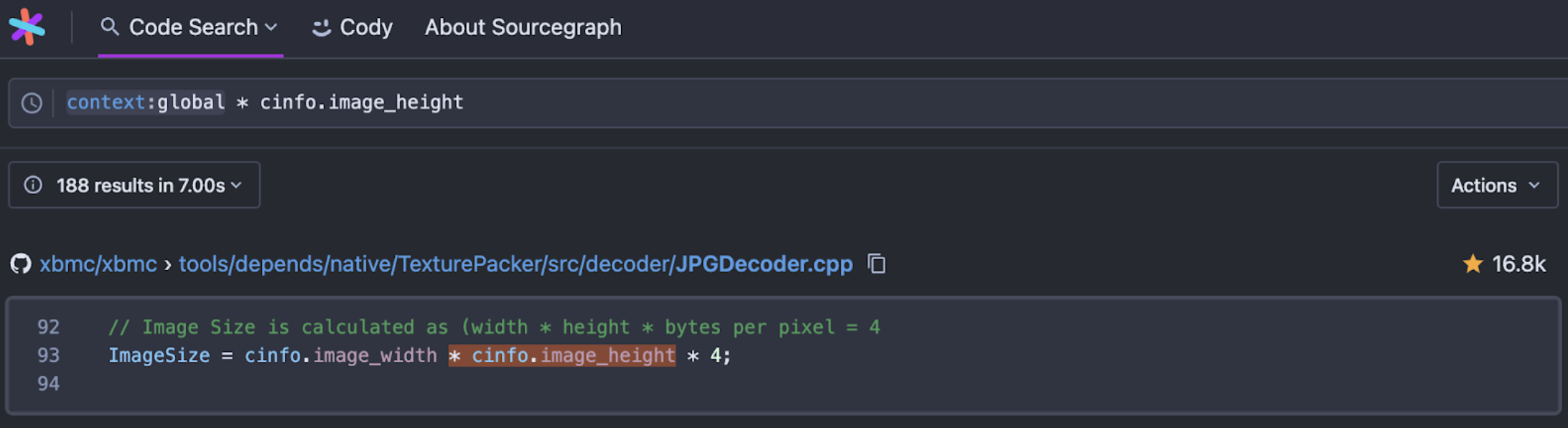Click line number 93 in code result
The image size is (1568, 428).
pyautogui.click(x=48, y=355)
